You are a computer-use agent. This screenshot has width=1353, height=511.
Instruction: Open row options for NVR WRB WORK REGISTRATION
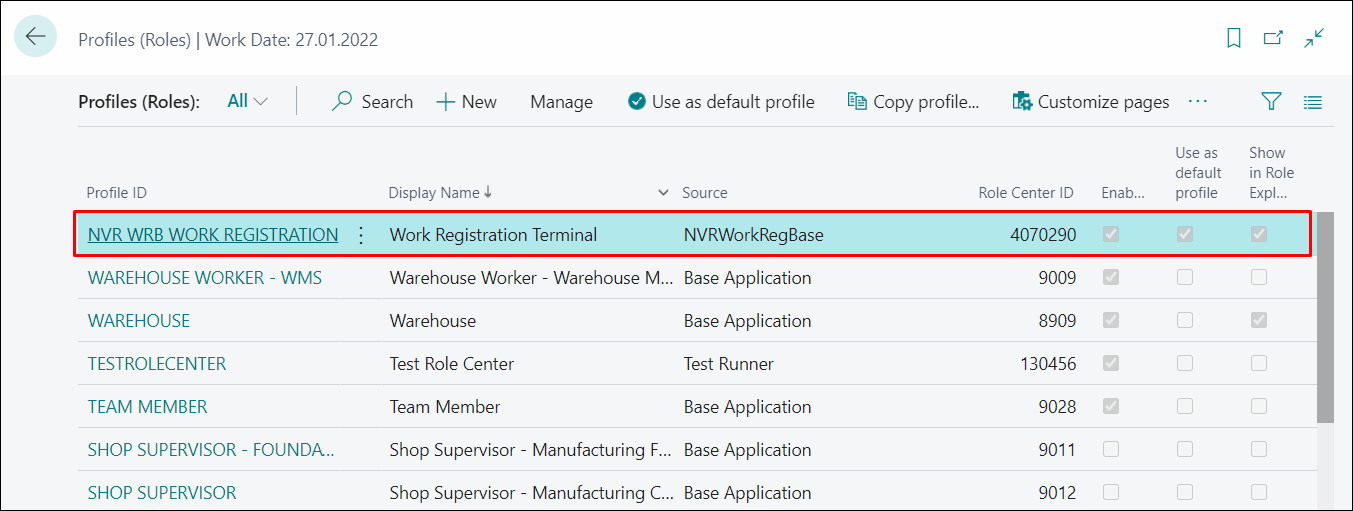[361, 235]
